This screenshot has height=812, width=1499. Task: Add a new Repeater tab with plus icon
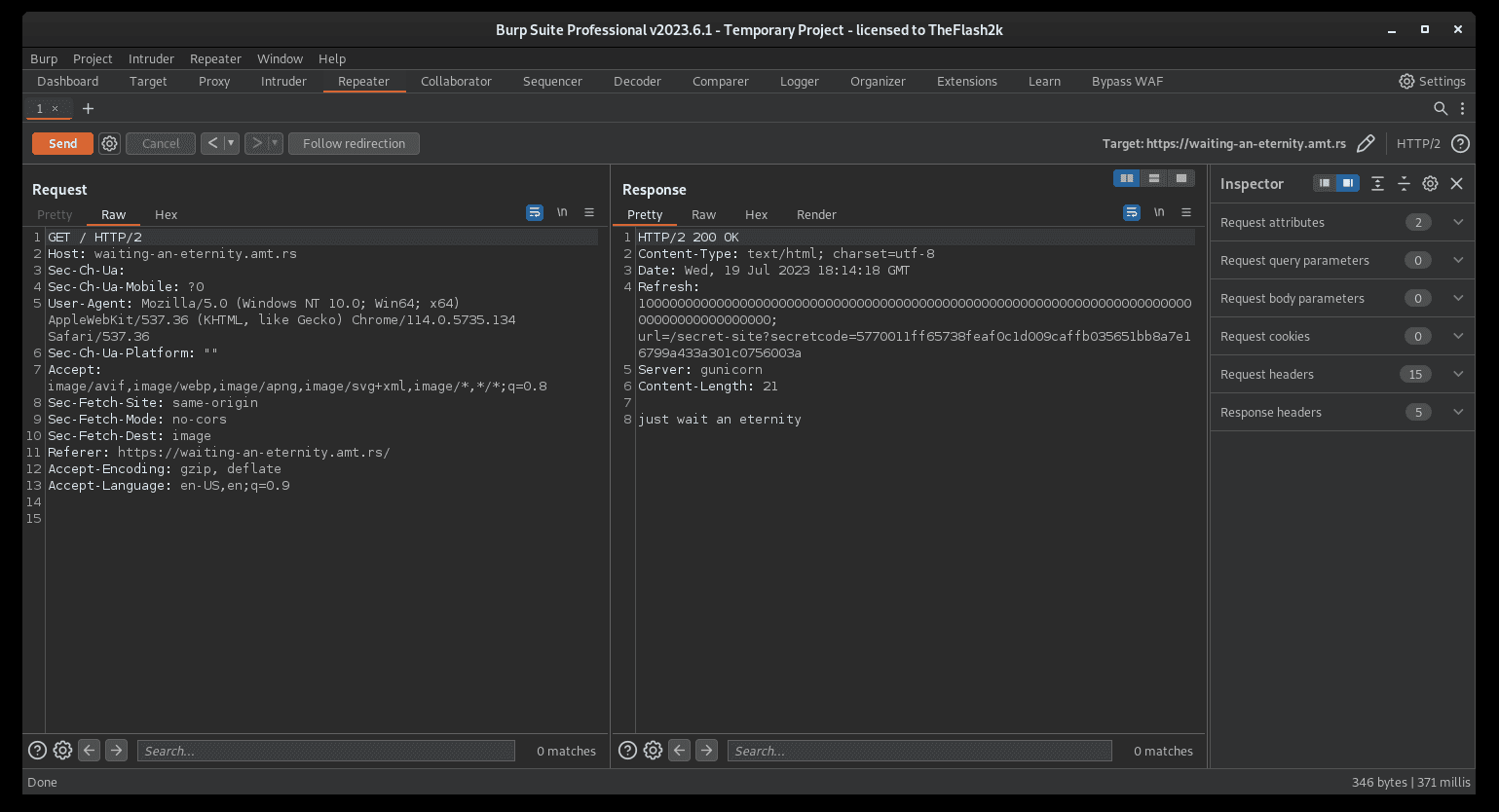pyautogui.click(x=88, y=108)
